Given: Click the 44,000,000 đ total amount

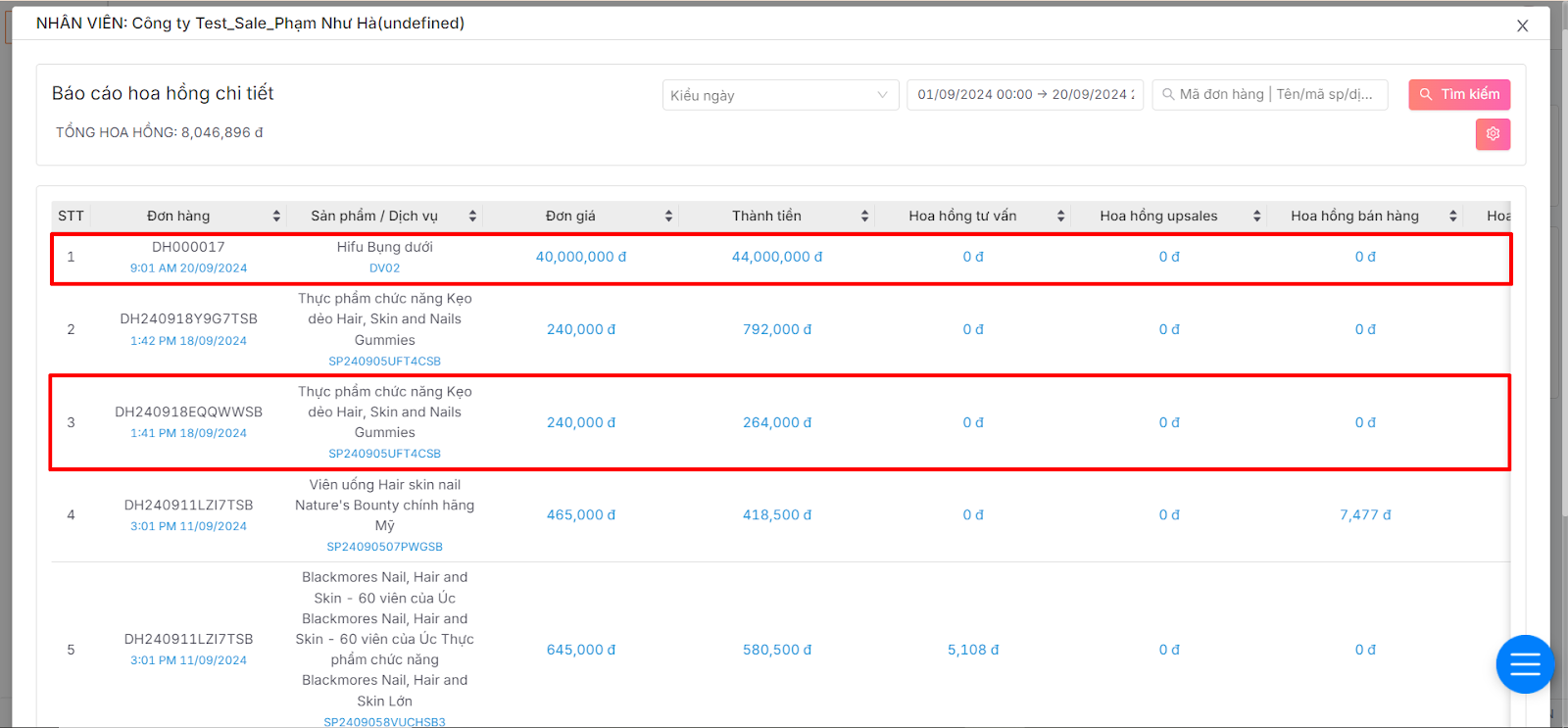Looking at the screenshot, I should 776,257.
